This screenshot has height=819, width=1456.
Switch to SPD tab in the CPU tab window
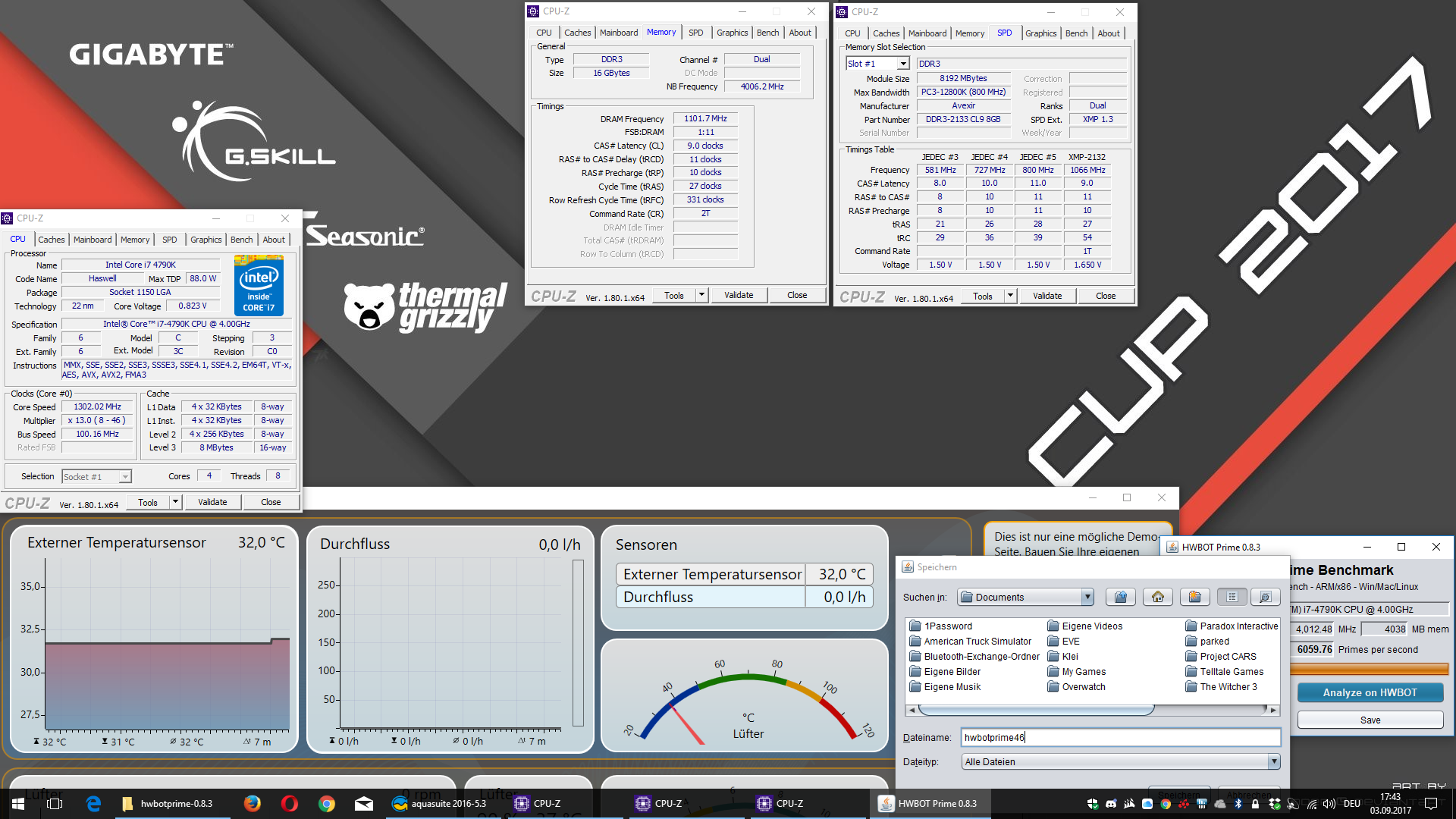point(170,240)
